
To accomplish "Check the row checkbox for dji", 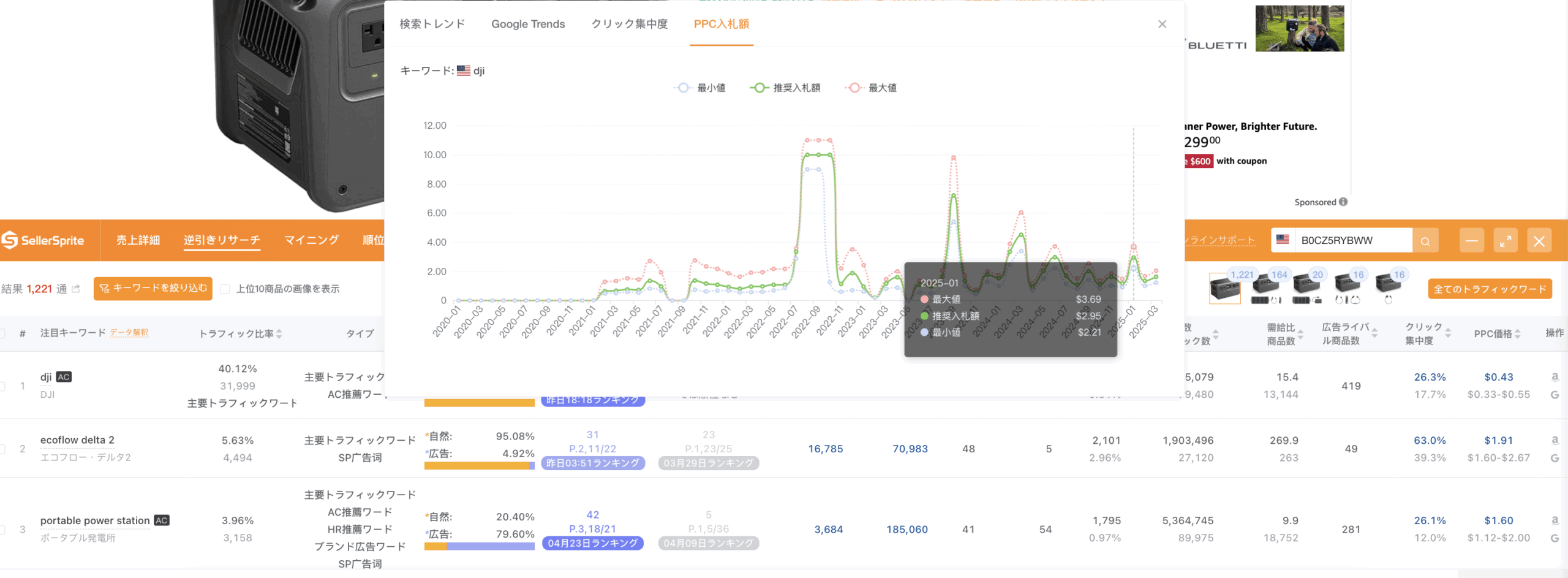I will coord(2,386).
